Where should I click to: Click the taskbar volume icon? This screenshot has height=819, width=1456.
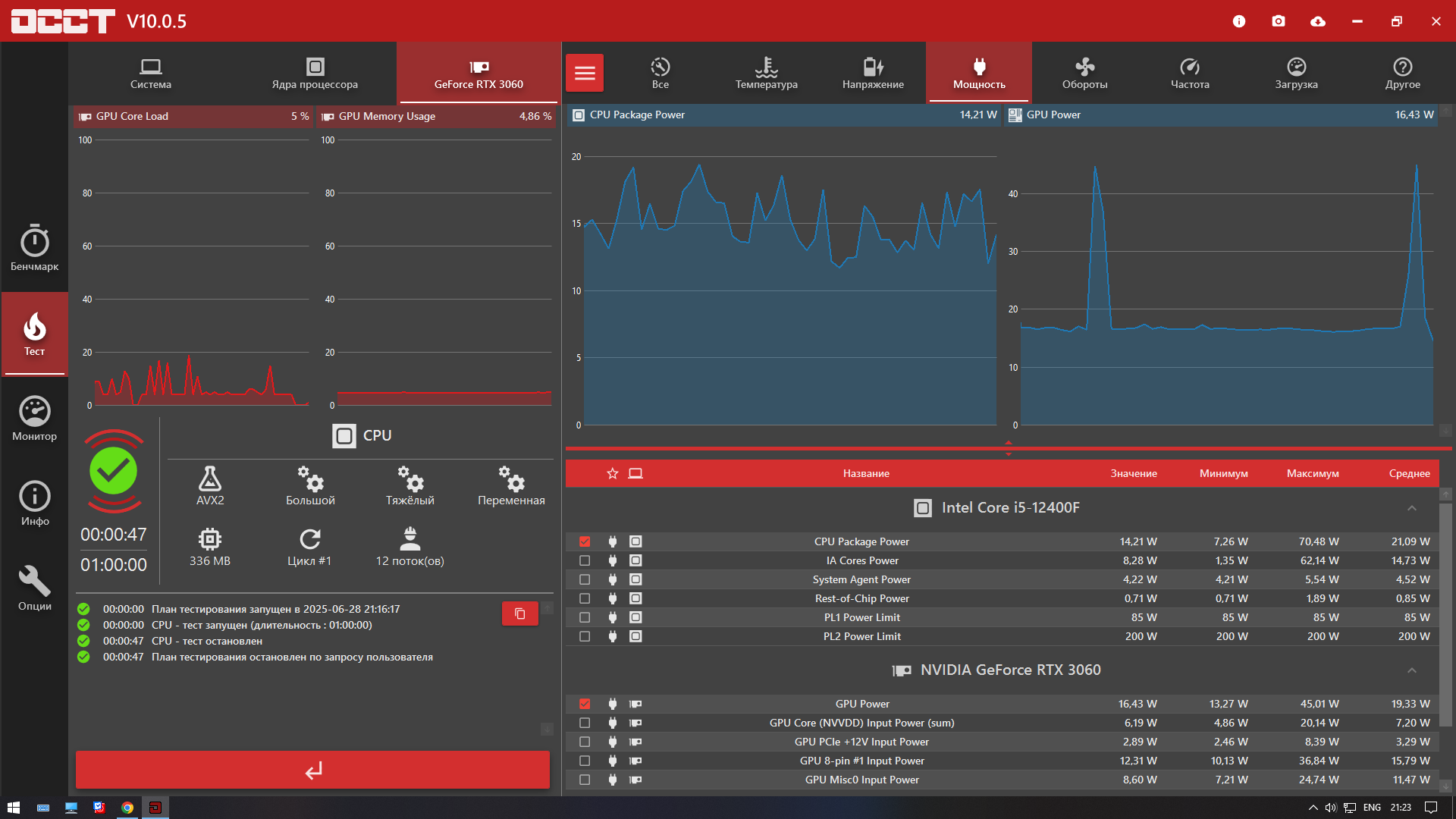point(1330,808)
